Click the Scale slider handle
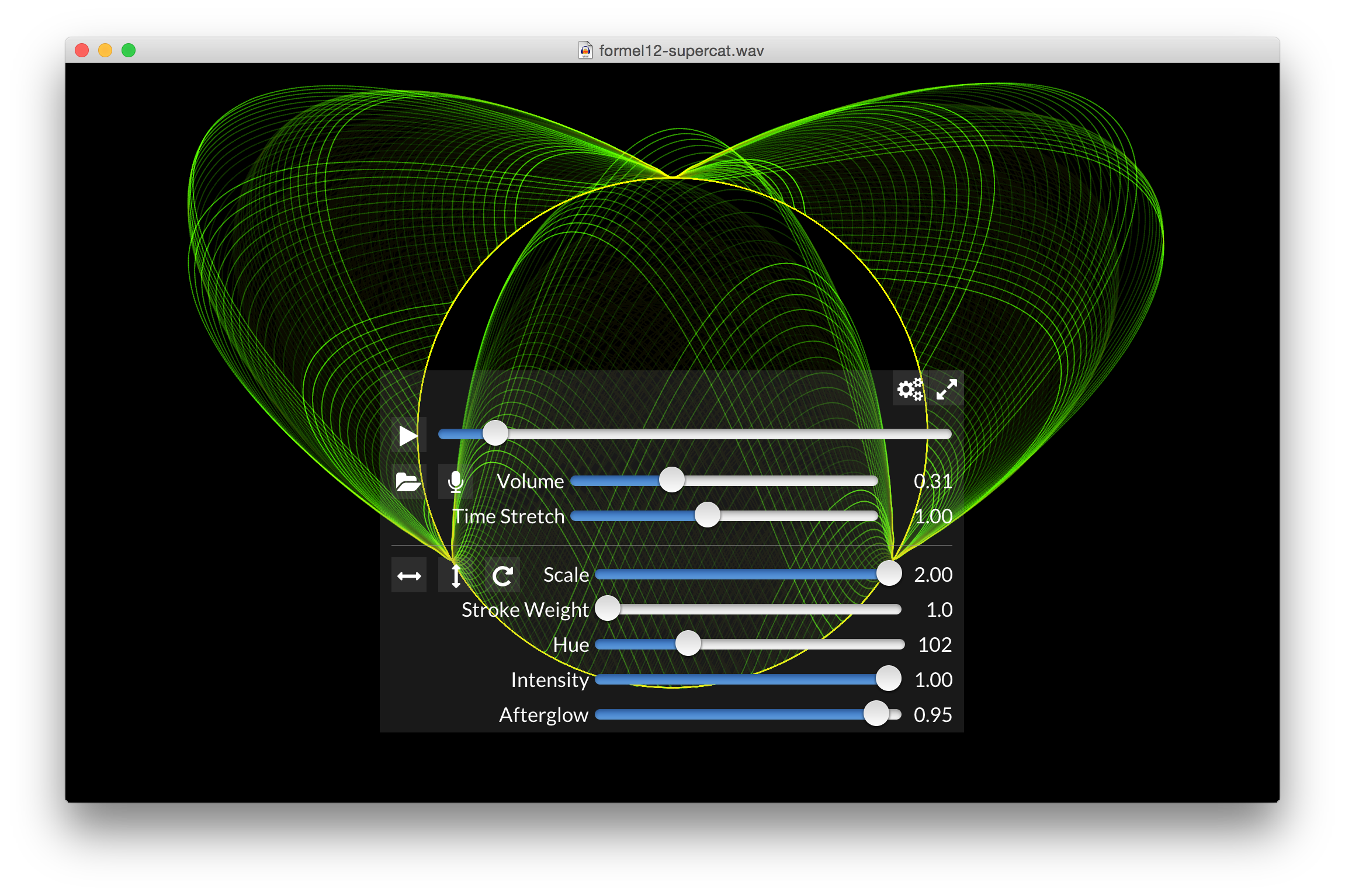The height and width of the screenshot is (896, 1345). pyautogui.click(x=889, y=574)
